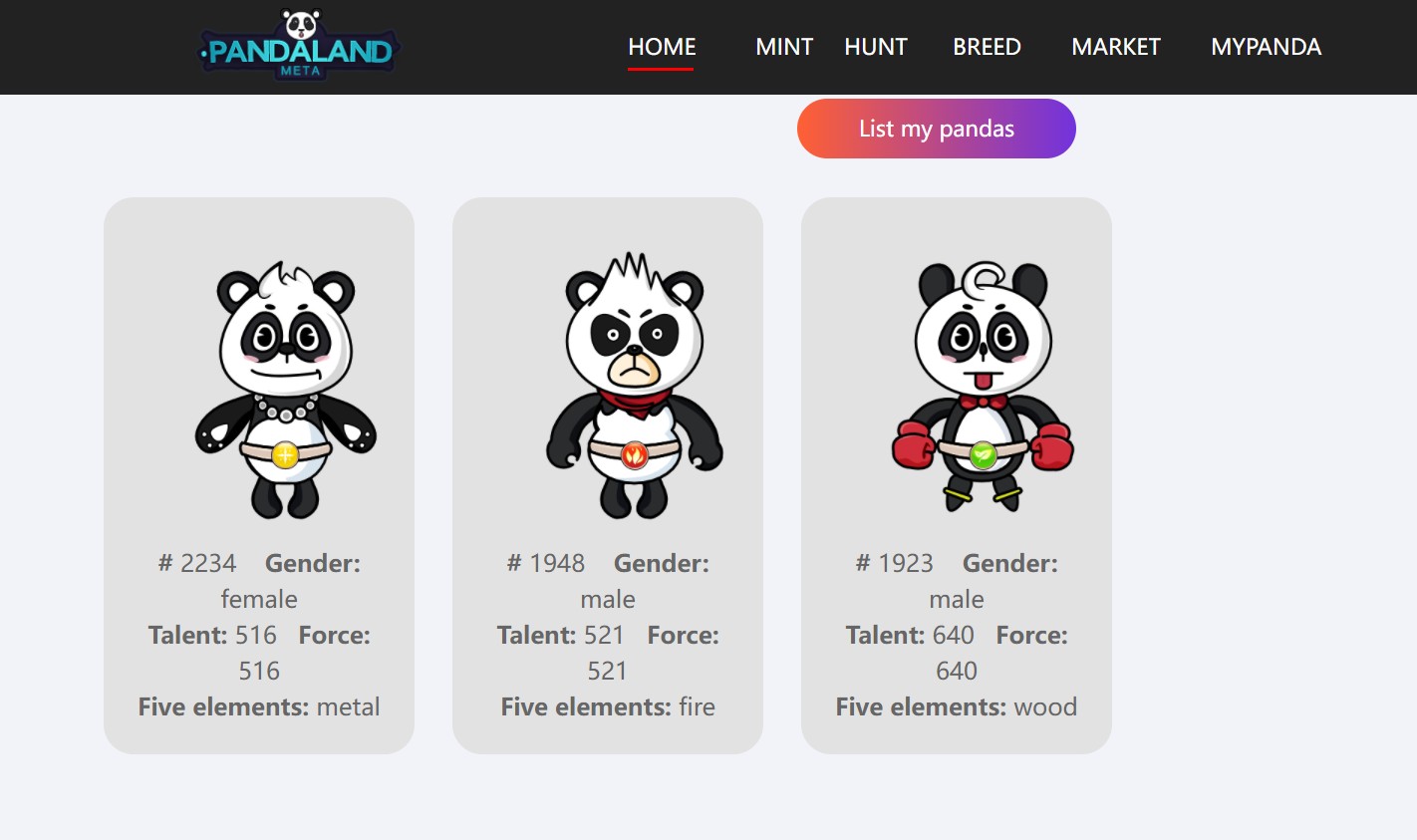This screenshot has width=1417, height=840.
Task: Click the green wood leaf emblem
Action: (984, 455)
